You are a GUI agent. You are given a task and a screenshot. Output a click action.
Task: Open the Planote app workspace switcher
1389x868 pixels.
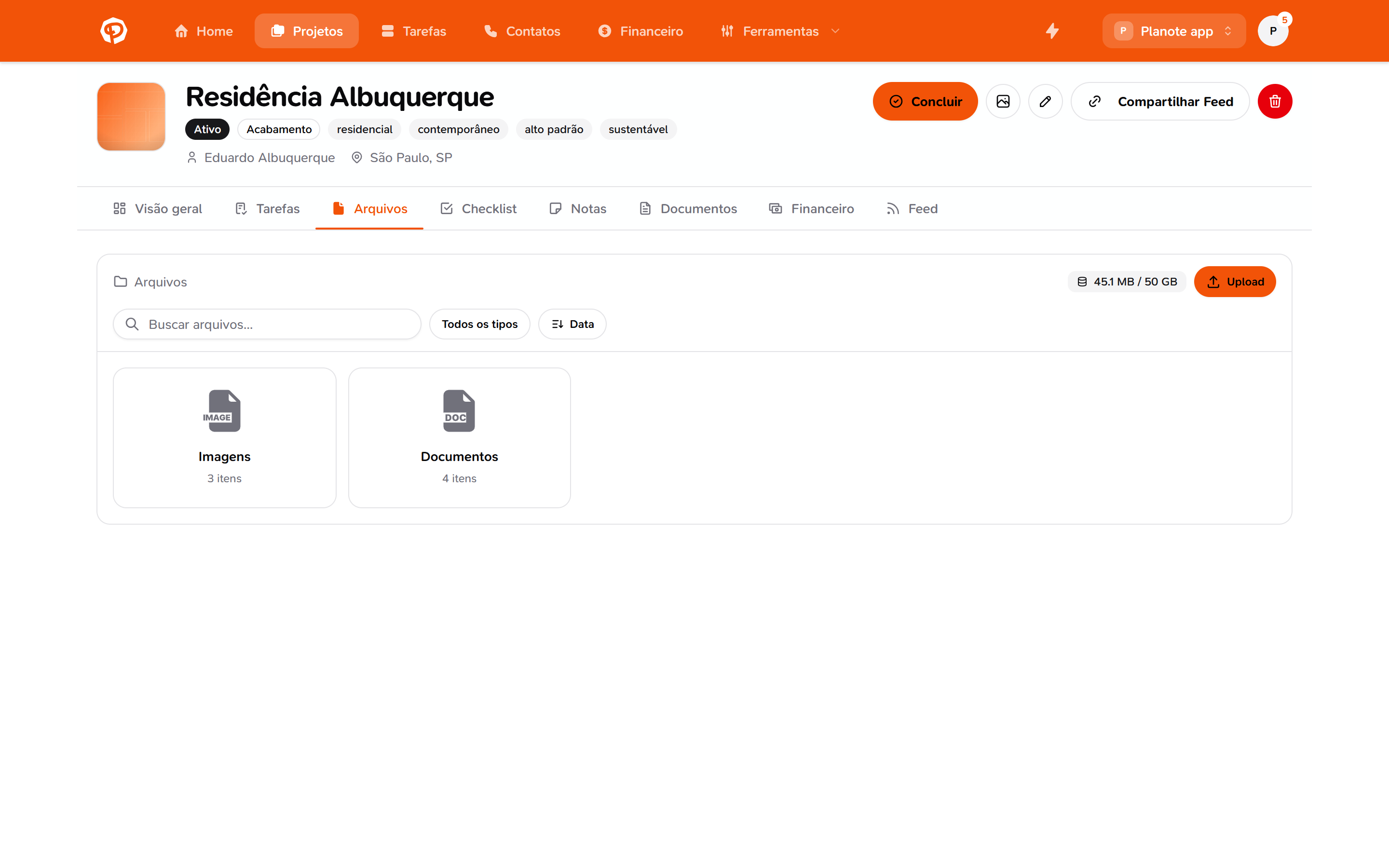tap(1174, 31)
